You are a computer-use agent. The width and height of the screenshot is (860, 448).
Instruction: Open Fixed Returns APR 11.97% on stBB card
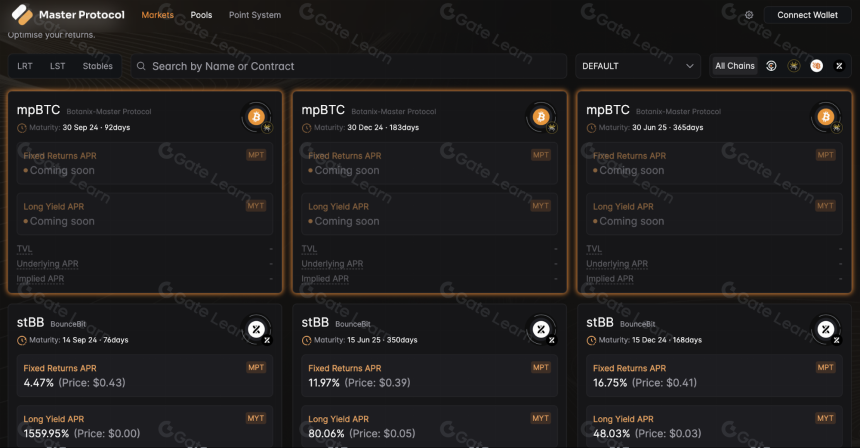click(429, 376)
